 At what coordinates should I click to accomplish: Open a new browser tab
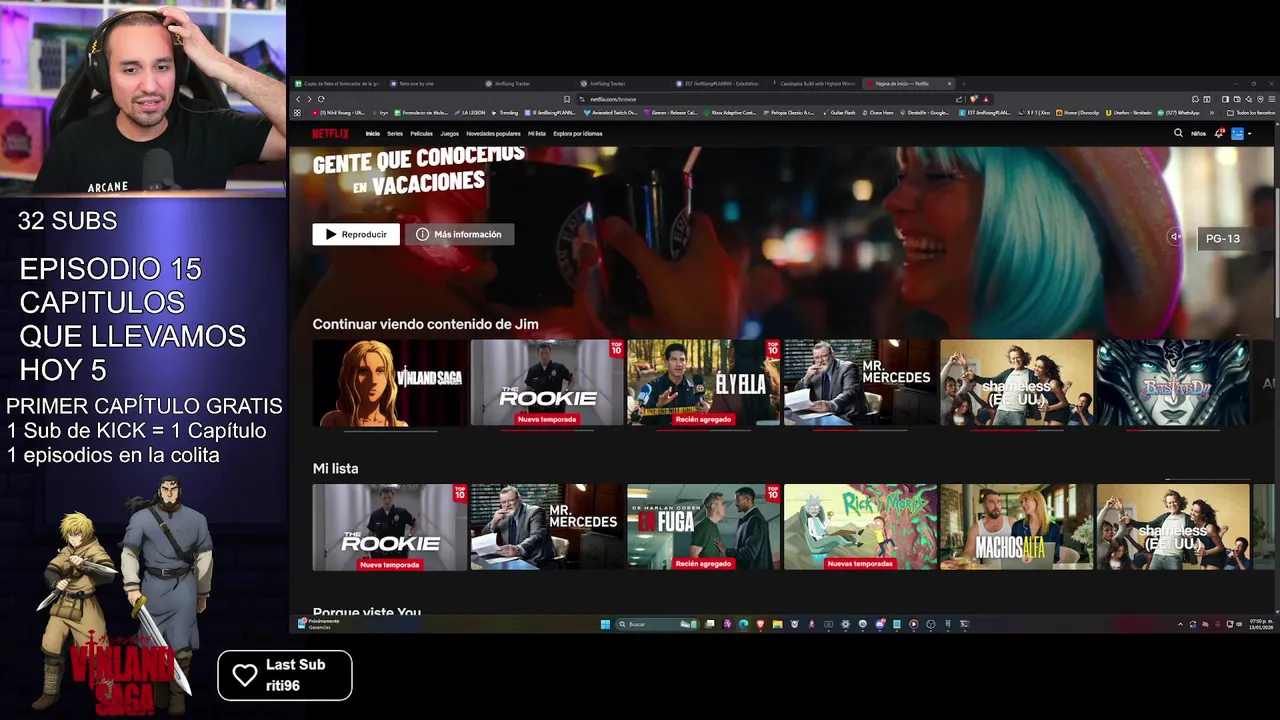pos(964,84)
